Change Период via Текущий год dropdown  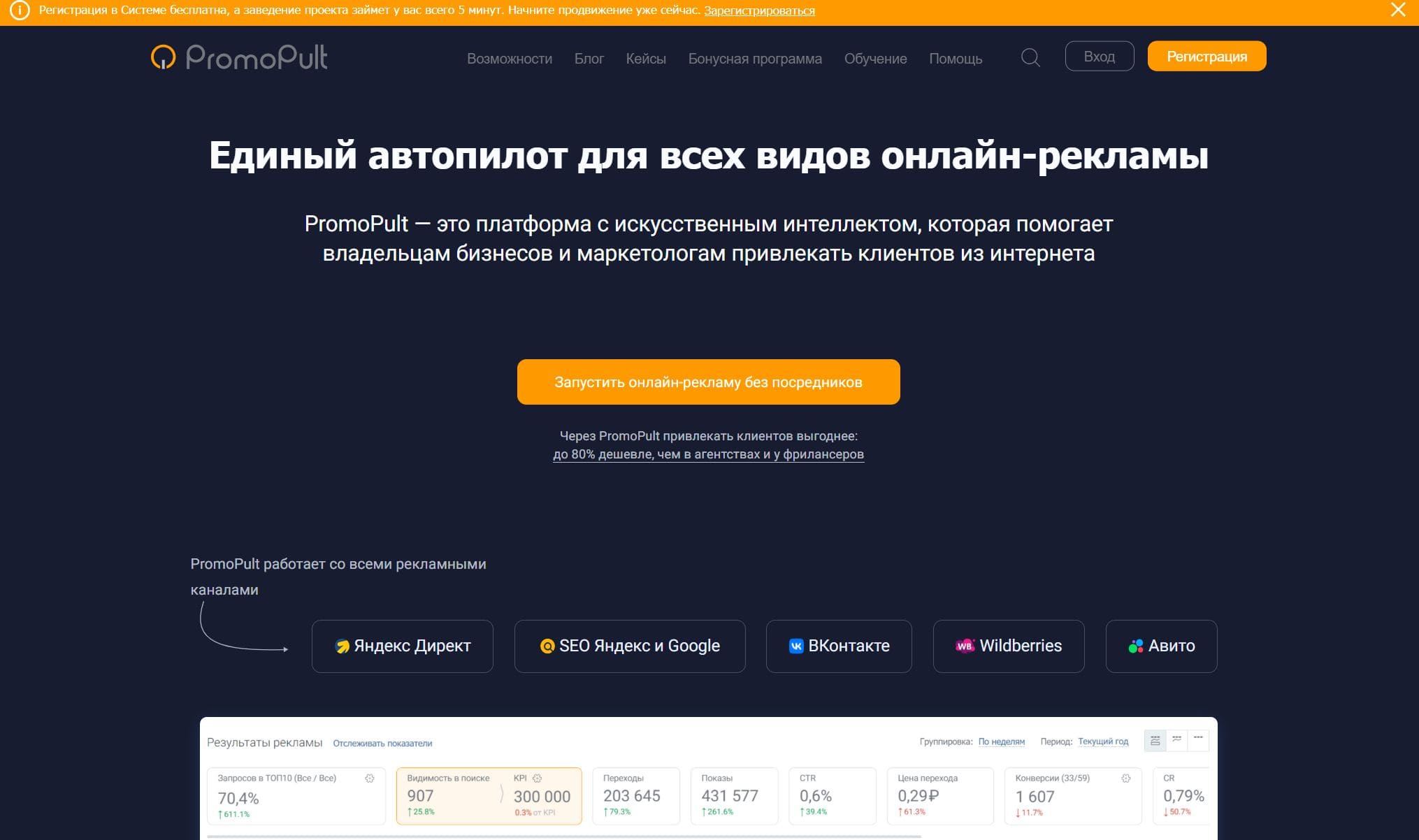coord(1102,742)
